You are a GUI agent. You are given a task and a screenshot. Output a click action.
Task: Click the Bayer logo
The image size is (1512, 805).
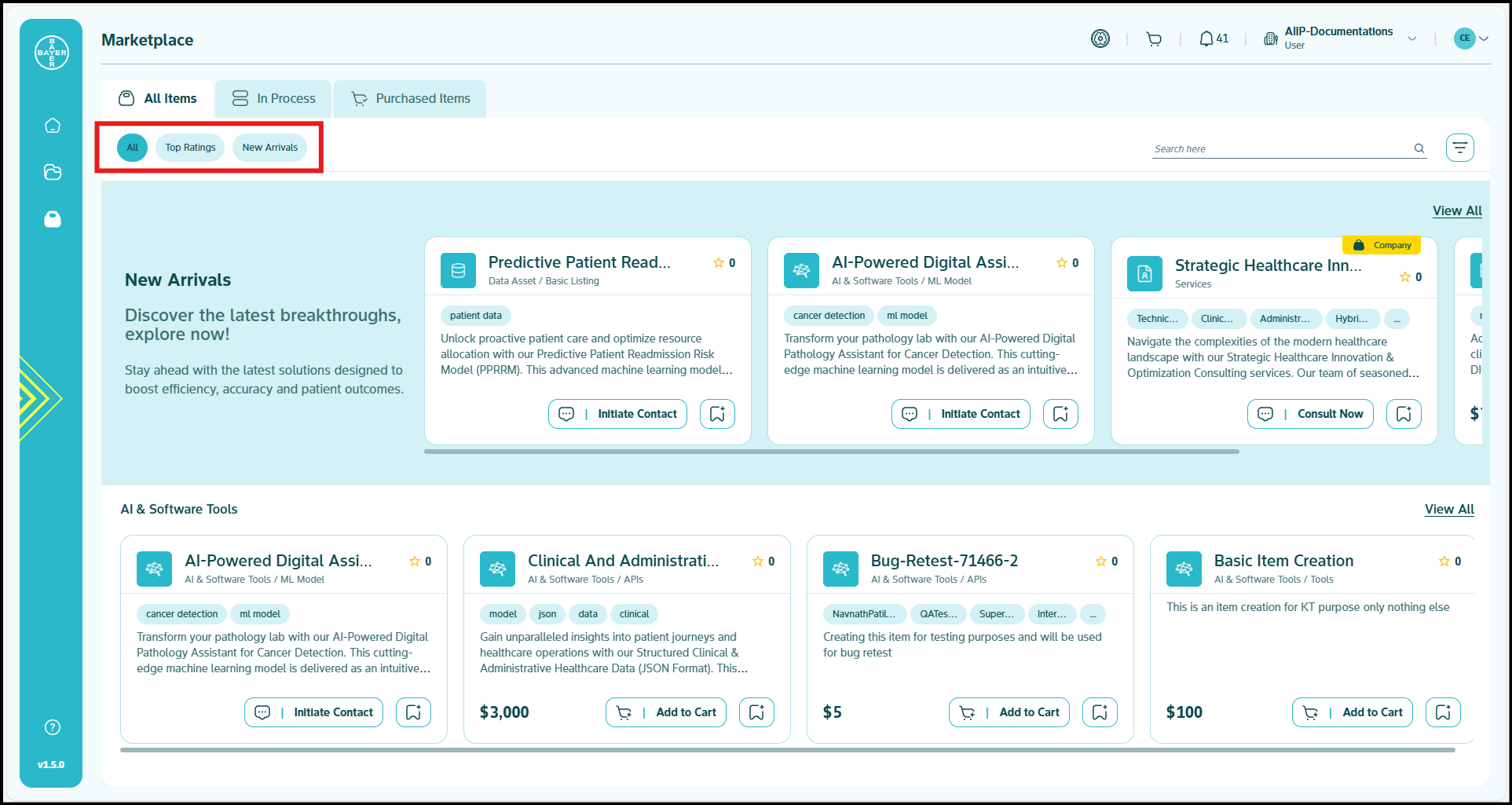click(52, 53)
